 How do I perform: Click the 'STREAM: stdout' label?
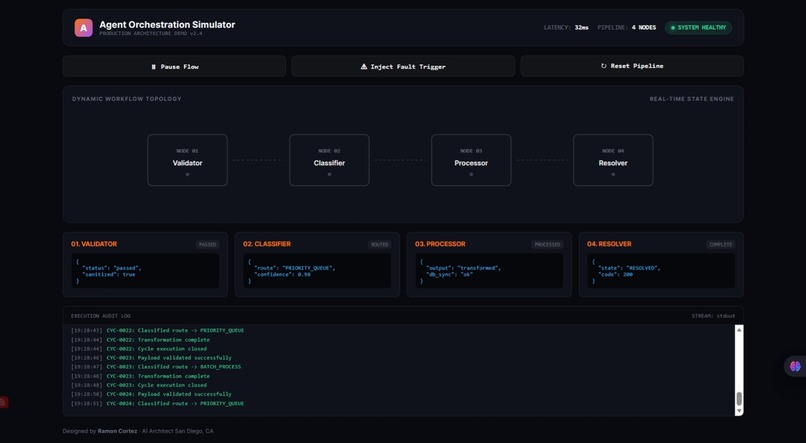point(713,316)
